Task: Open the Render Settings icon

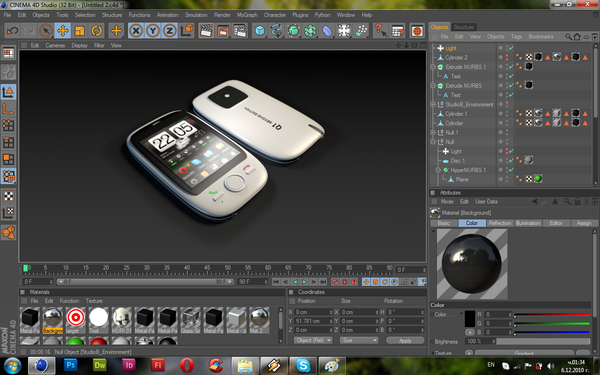Action: pos(240,31)
